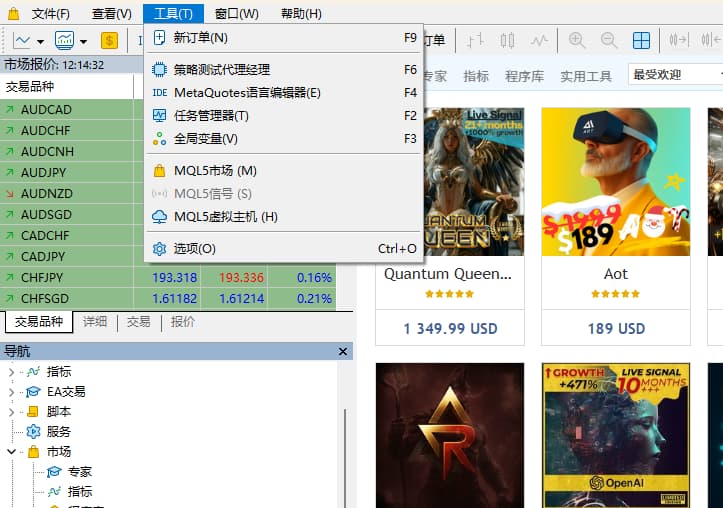Switch to the 详细 tab in Market Watch
The width and height of the screenshot is (723, 508).
coord(95,322)
